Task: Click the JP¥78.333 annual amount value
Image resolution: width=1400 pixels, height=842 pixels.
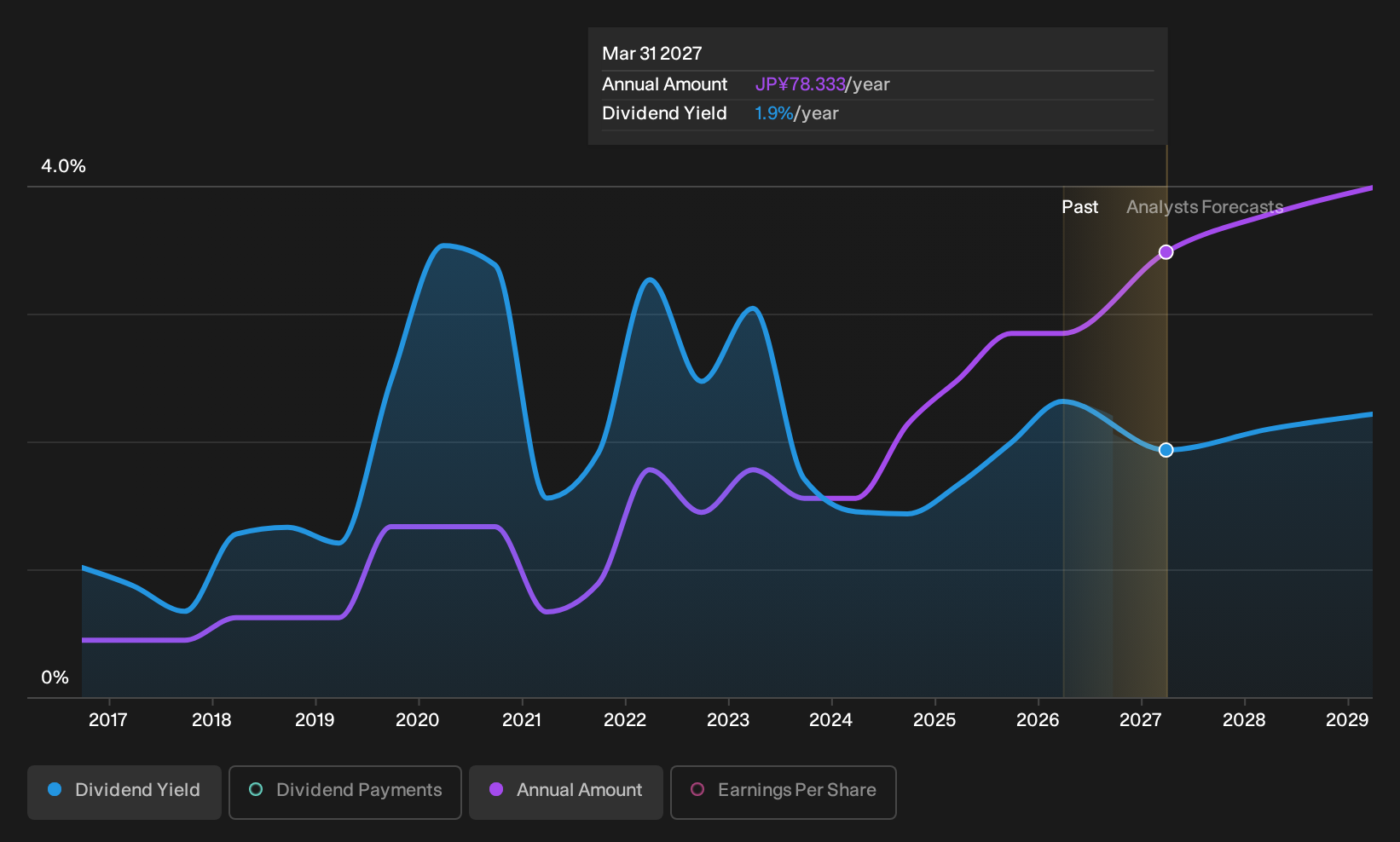Action: click(x=800, y=84)
